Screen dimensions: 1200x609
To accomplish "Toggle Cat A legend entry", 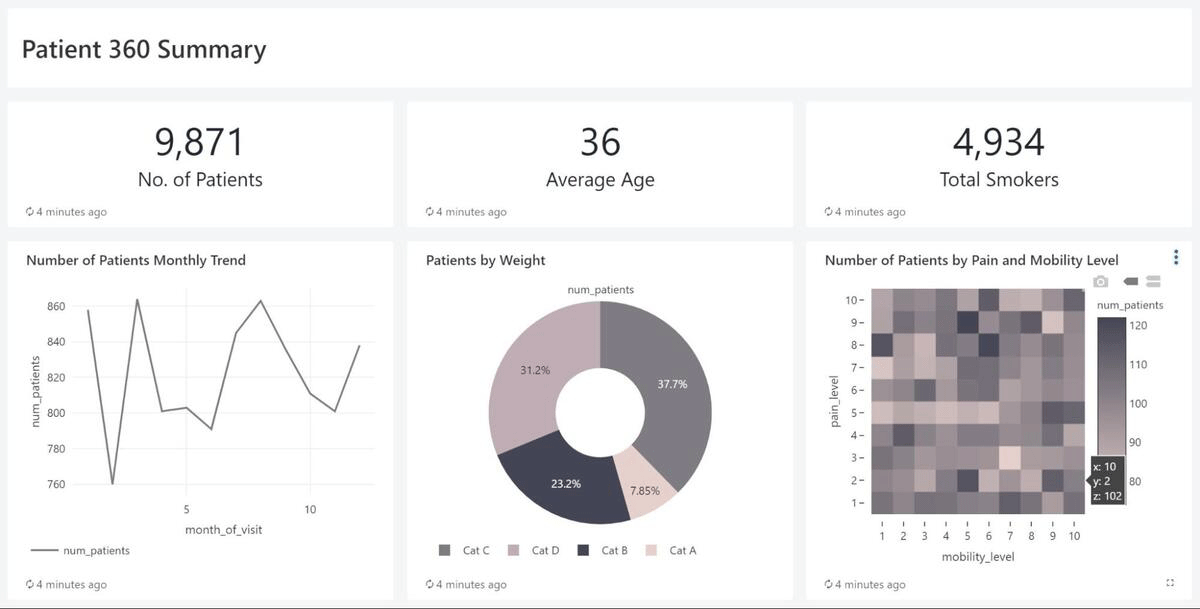I will 672,550.
